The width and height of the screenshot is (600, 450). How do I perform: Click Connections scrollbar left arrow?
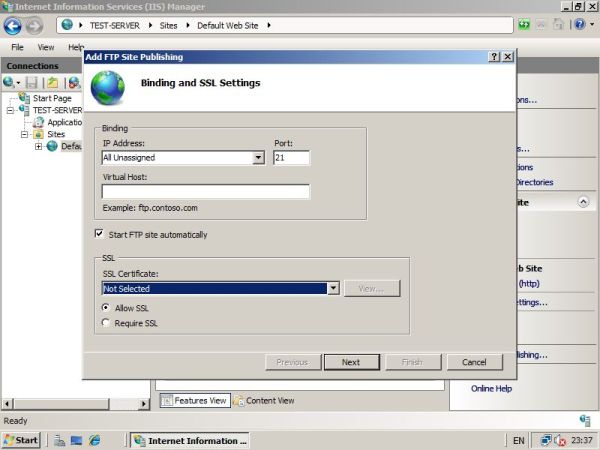click(7, 404)
